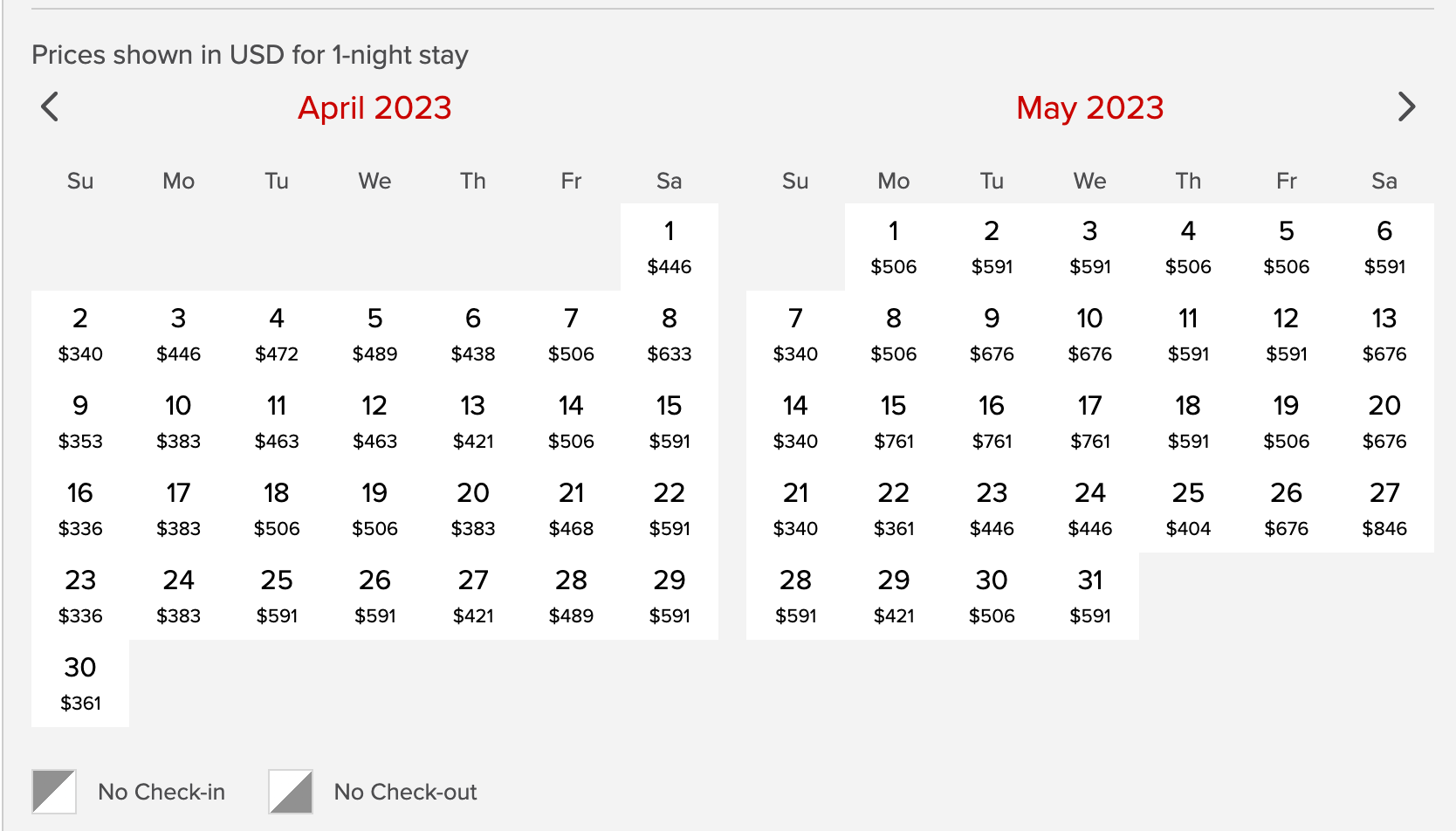Go to previous month using left arrow
The height and width of the screenshot is (831, 1456).
(50, 107)
